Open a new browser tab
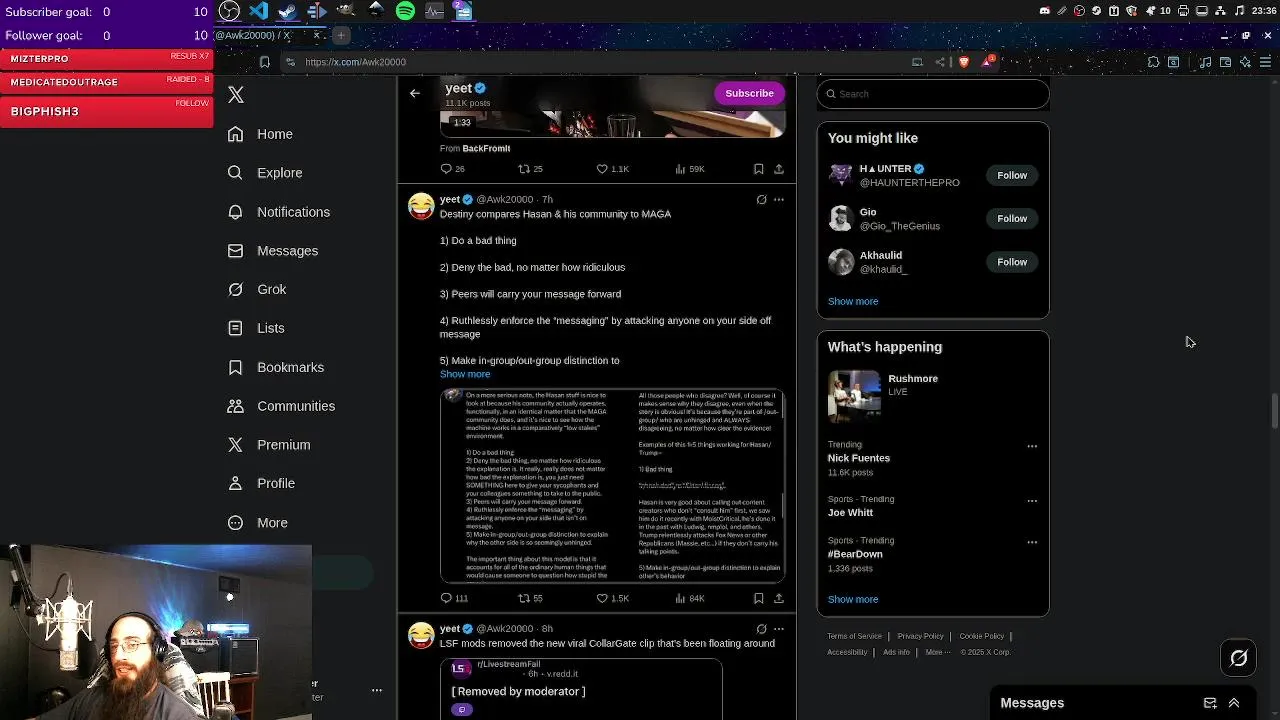1280x720 pixels. [340, 35]
